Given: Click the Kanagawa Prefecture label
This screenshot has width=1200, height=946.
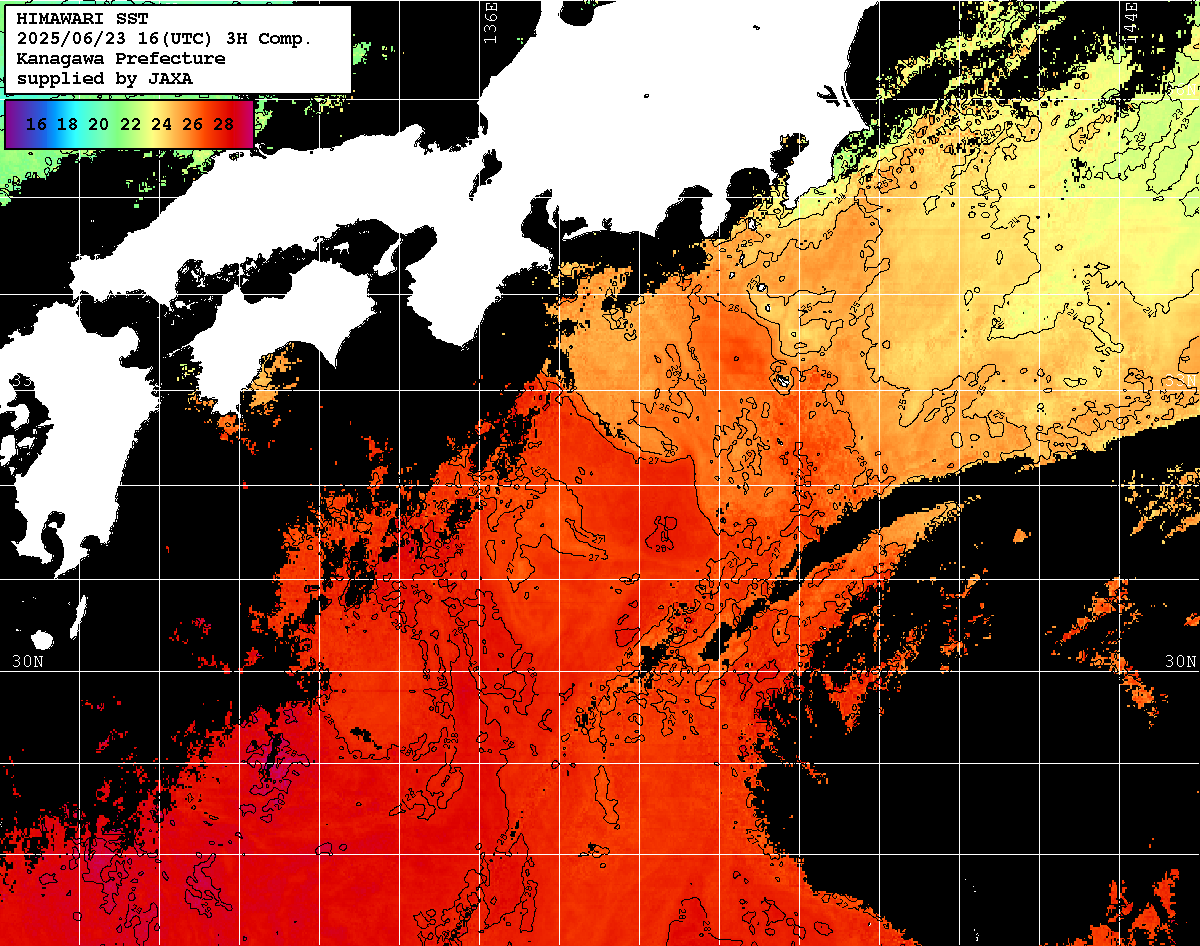Looking at the screenshot, I should [x=120, y=58].
